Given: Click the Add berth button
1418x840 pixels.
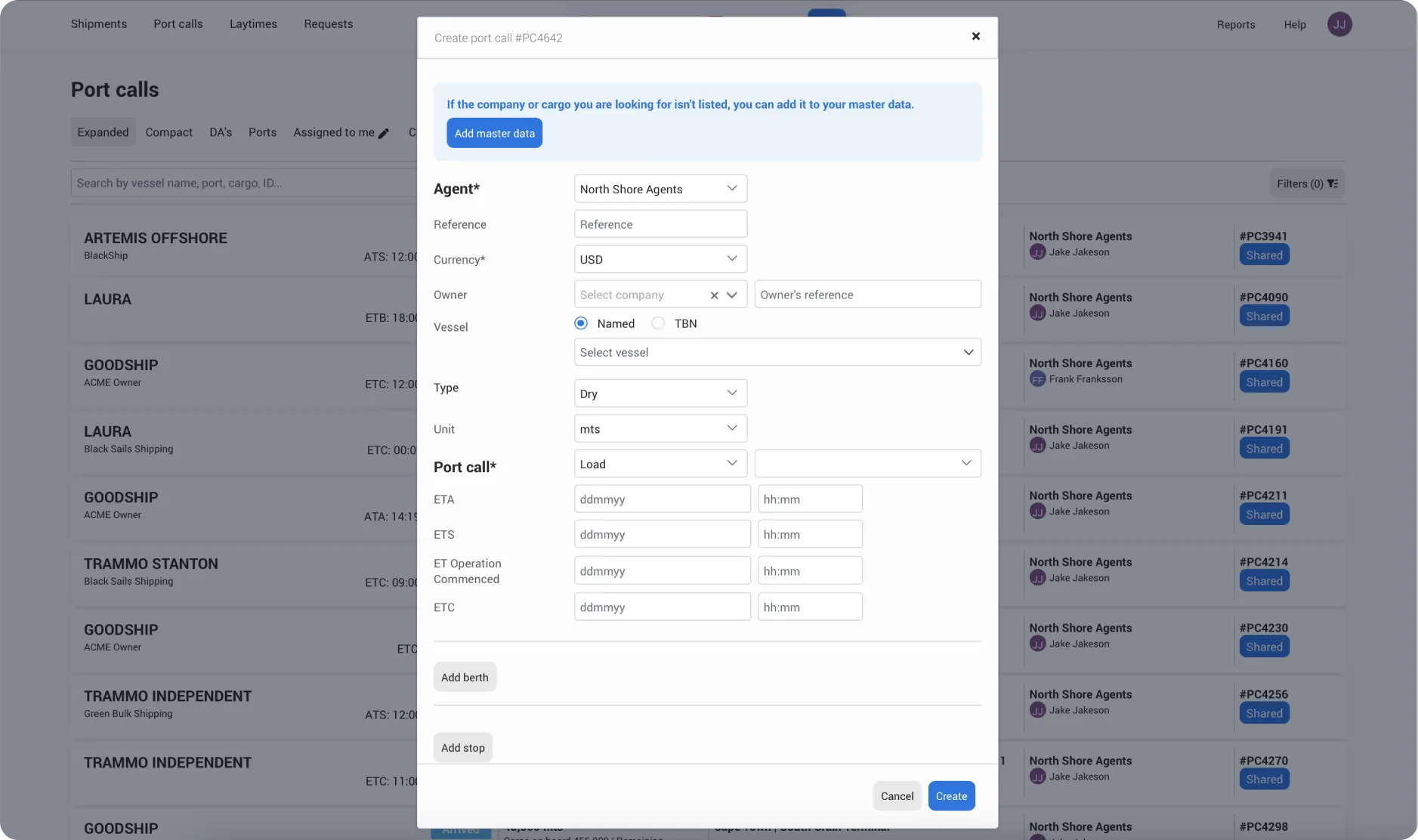Looking at the screenshot, I should pos(465,677).
